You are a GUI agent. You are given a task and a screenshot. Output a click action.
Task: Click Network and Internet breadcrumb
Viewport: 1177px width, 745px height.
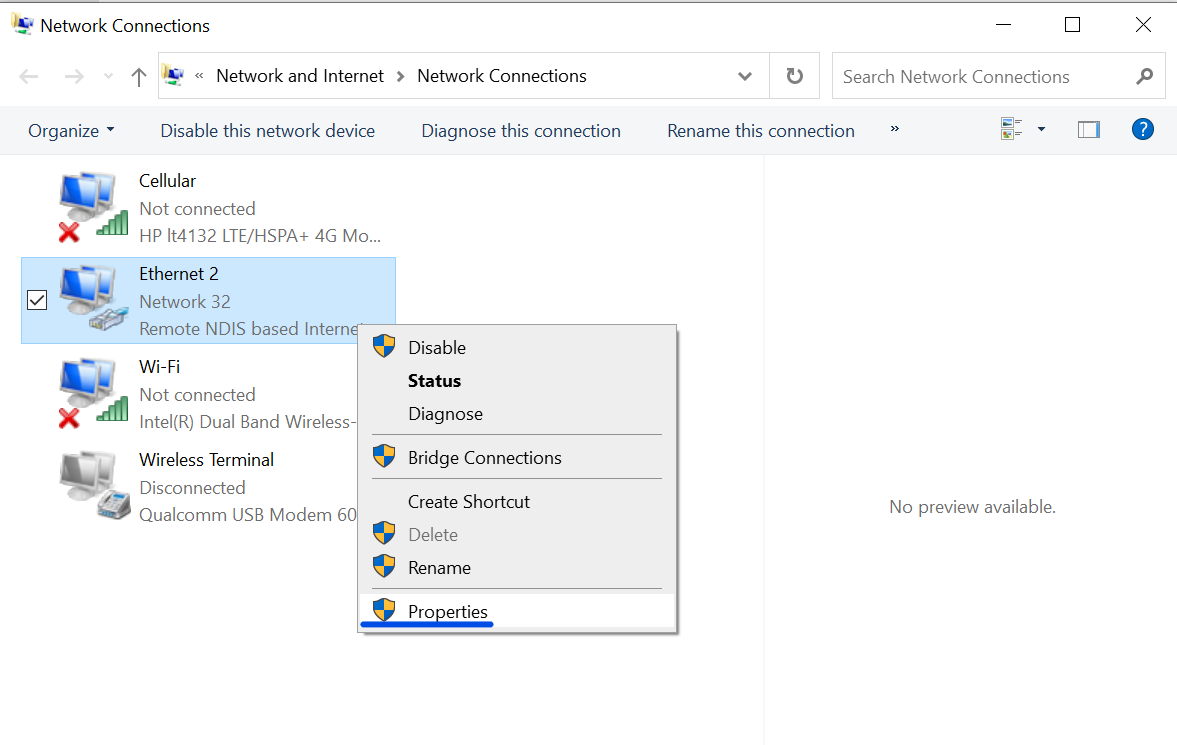(x=300, y=76)
